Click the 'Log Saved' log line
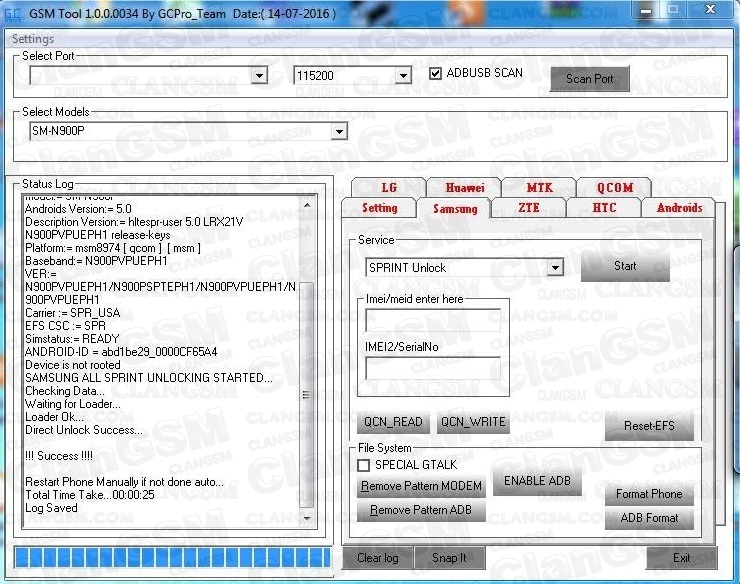 click(51, 508)
